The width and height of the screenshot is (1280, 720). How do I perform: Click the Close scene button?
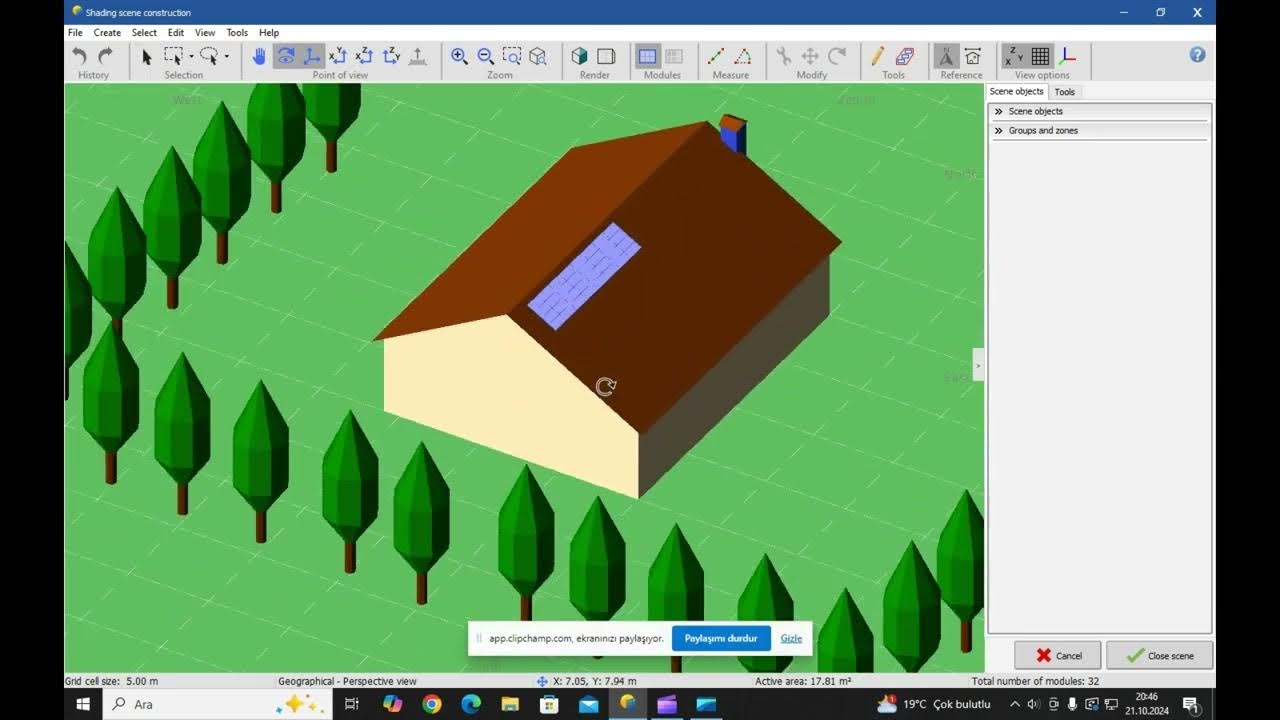coord(1160,655)
